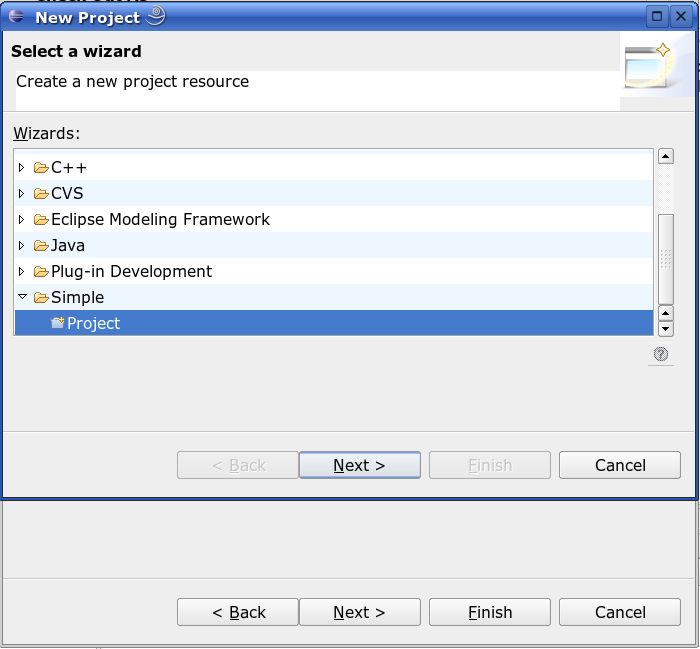
Task: Expand the Plug-in Development category
Action: pos(21,271)
